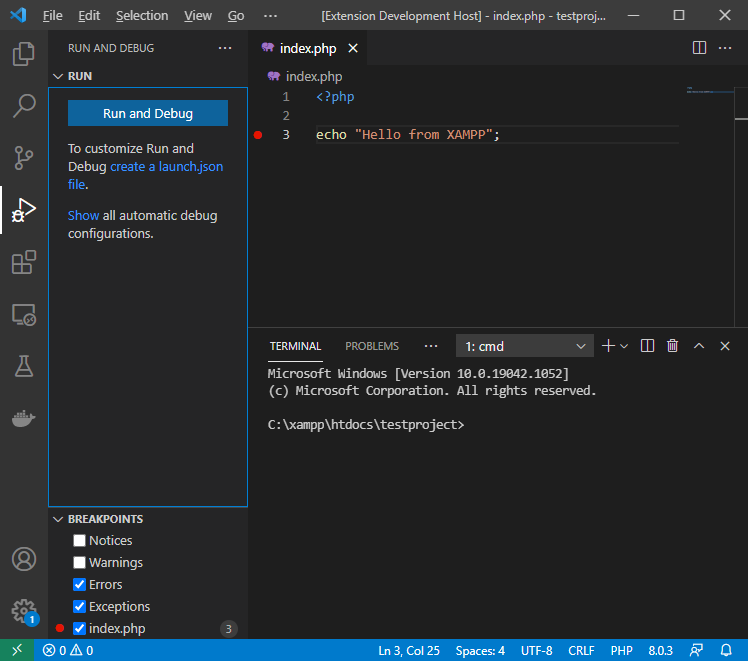Click the remote window indicator in status bar
The width and height of the screenshot is (748, 661).
tap(17, 650)
